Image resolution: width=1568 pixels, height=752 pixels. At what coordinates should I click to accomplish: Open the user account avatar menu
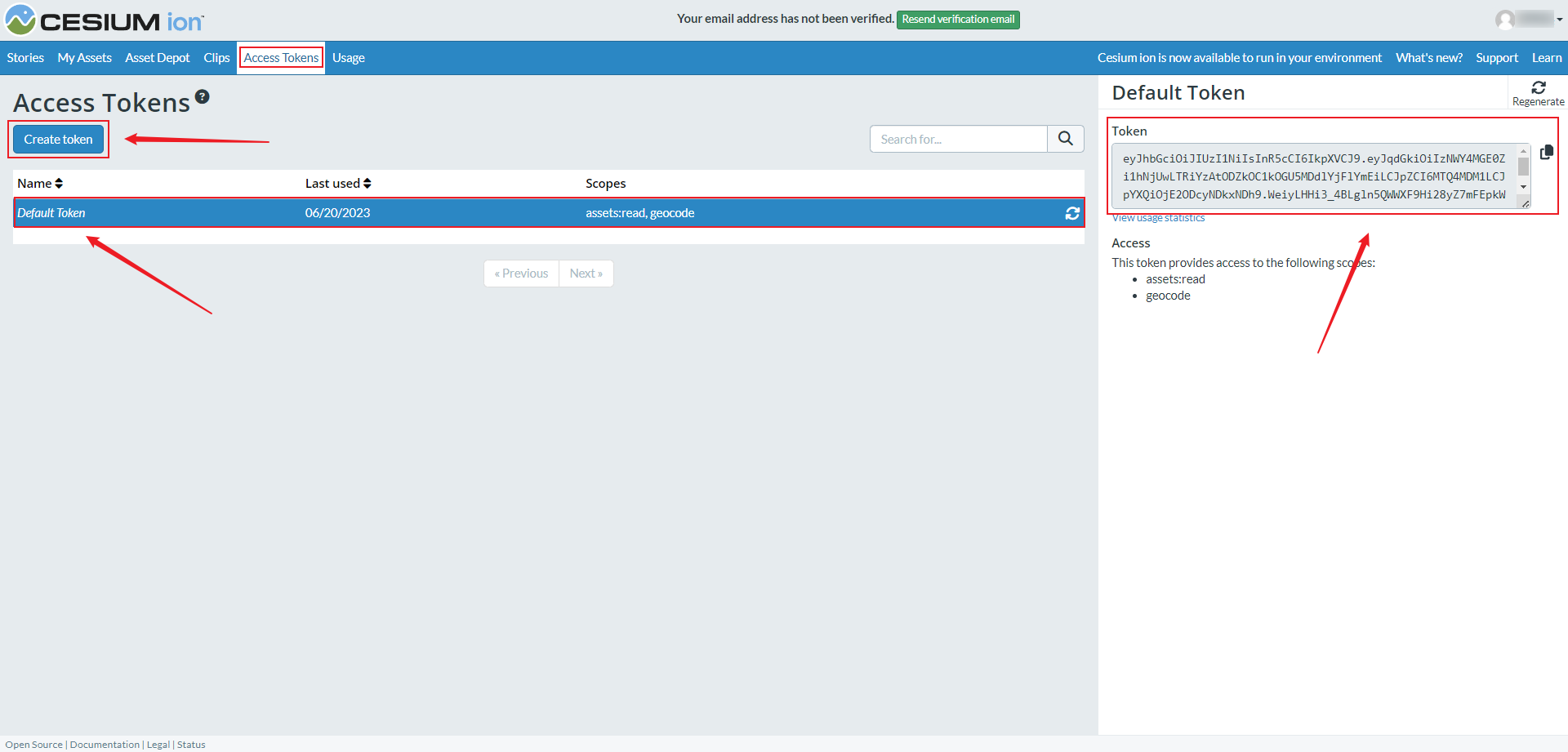click(x=1529, y=20)
